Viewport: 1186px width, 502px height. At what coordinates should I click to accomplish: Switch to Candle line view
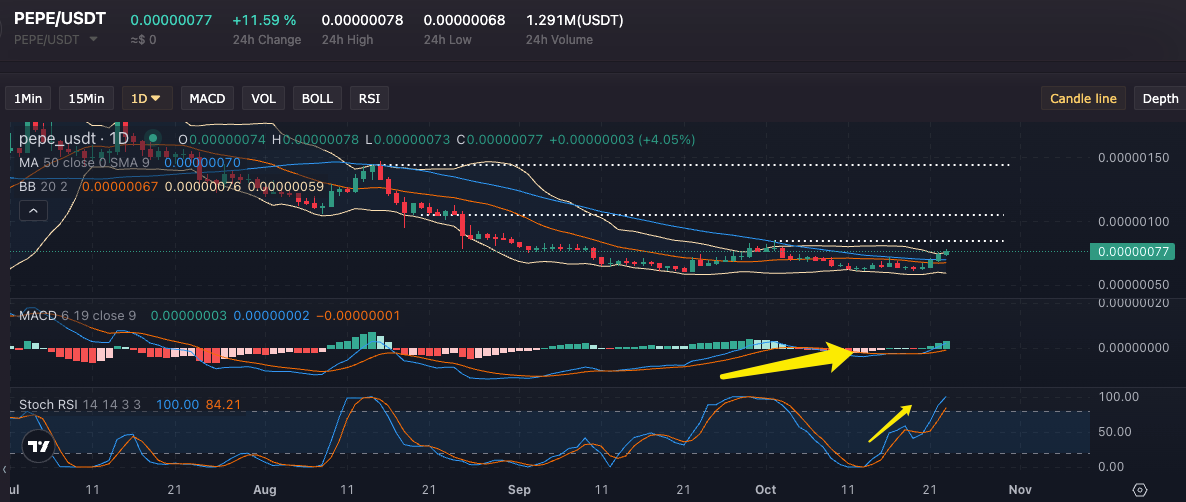click(1083, 98)
